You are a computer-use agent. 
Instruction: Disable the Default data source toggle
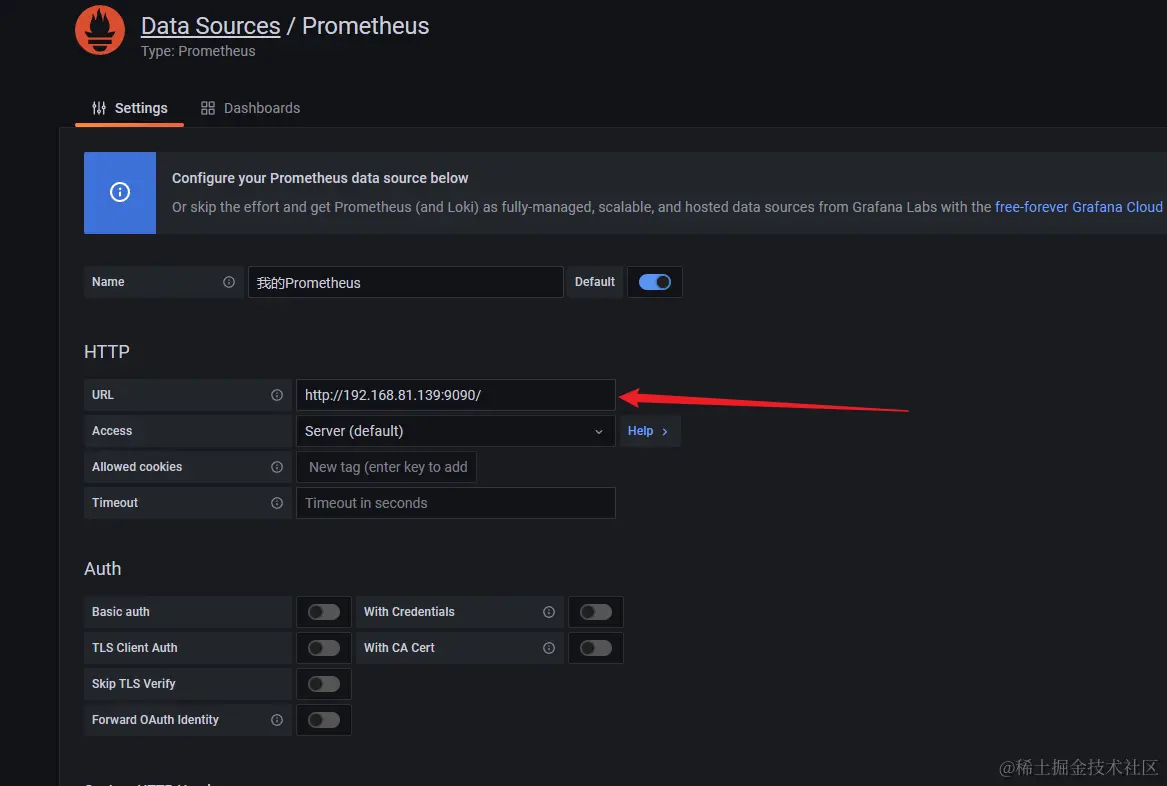tap(655, 282)
